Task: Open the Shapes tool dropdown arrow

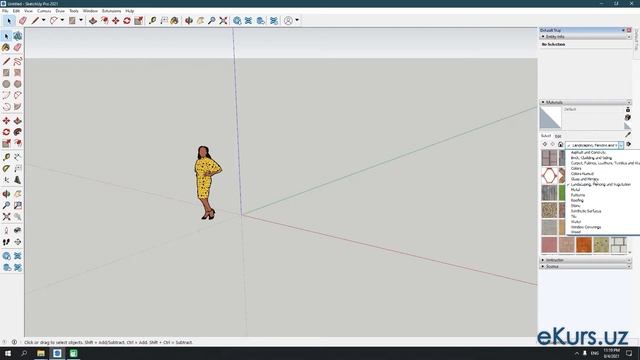Action: 81,20
